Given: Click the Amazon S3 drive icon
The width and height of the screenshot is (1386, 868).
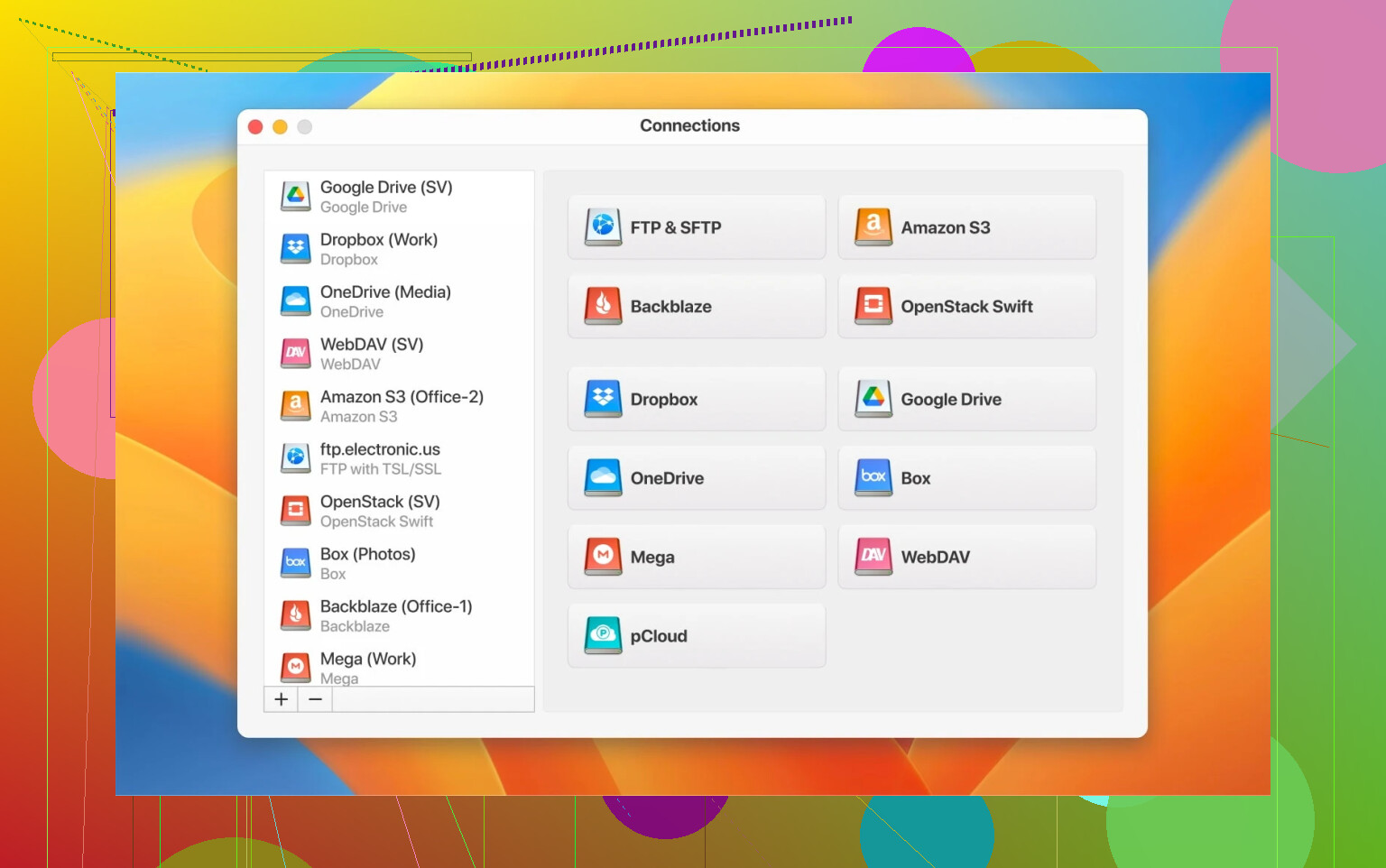Looking at the screenshot, I should (x=873, y=227).
